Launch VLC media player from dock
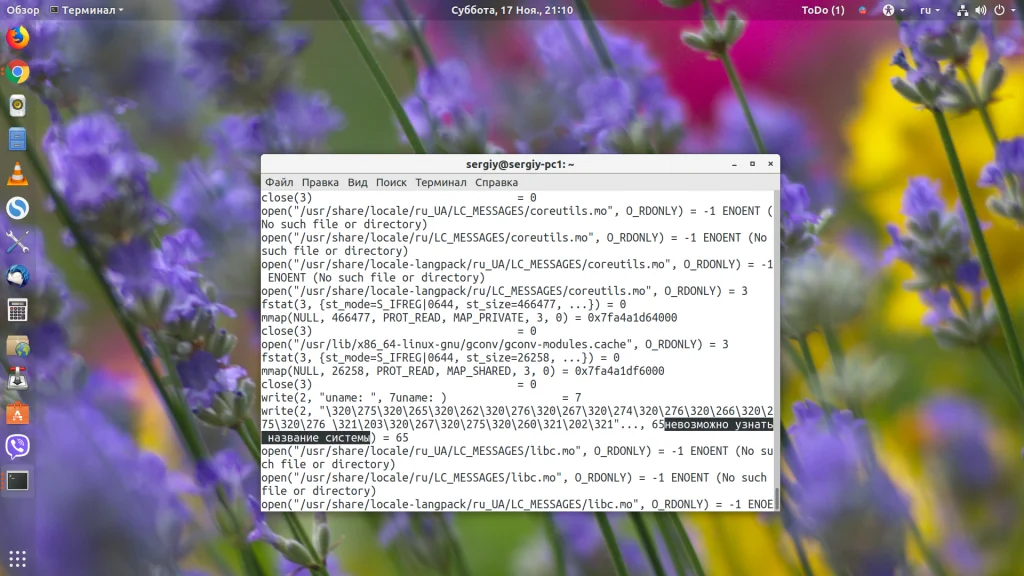Screen dimensions: 1024x576 point(18,174)
